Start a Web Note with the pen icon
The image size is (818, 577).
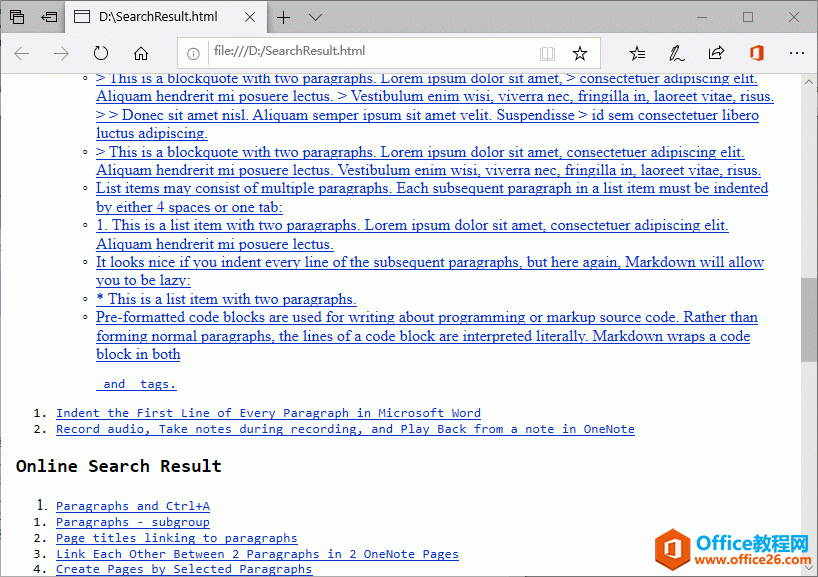click(675, 53)
